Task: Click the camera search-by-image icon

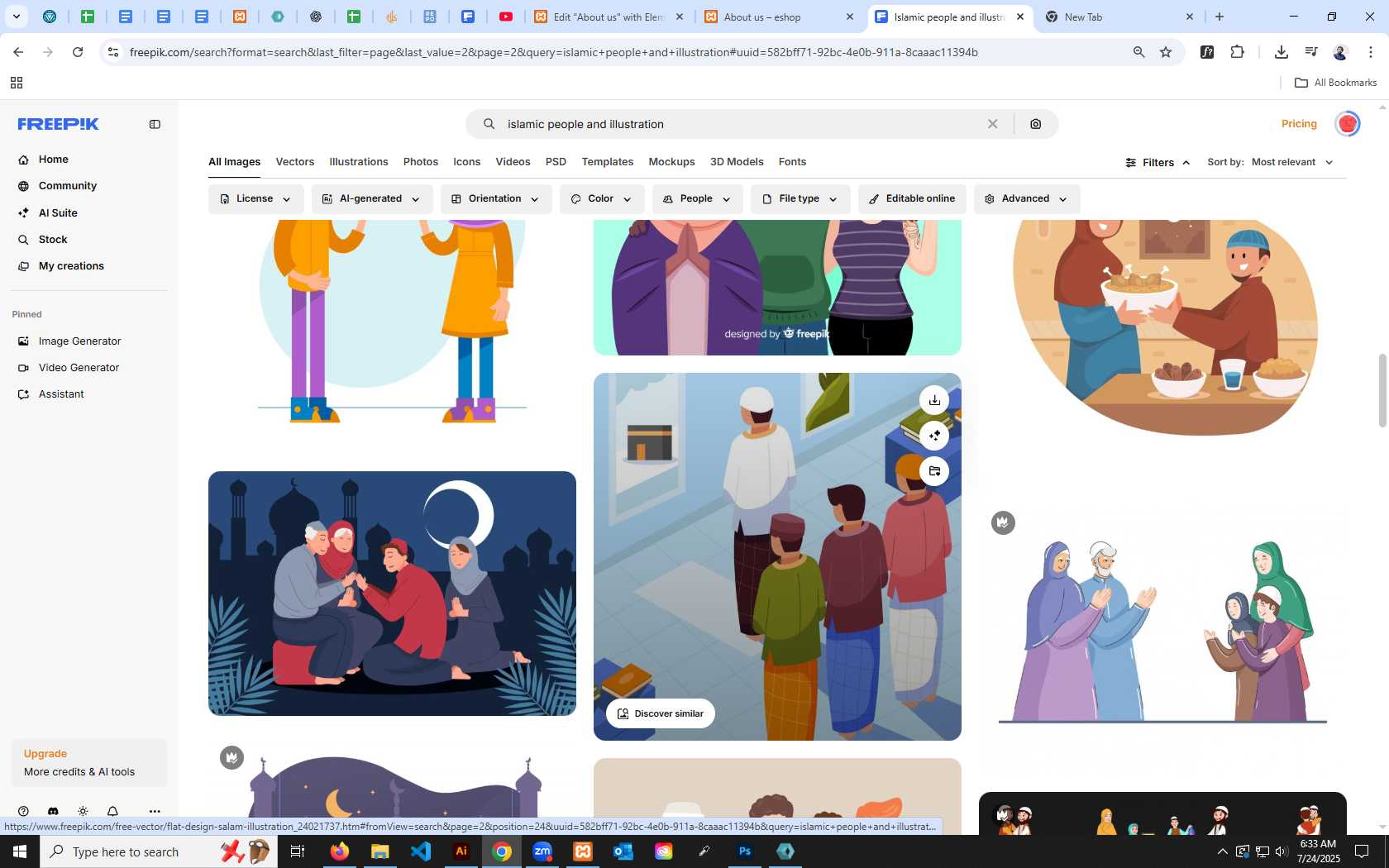Action: pos(1036,124)
